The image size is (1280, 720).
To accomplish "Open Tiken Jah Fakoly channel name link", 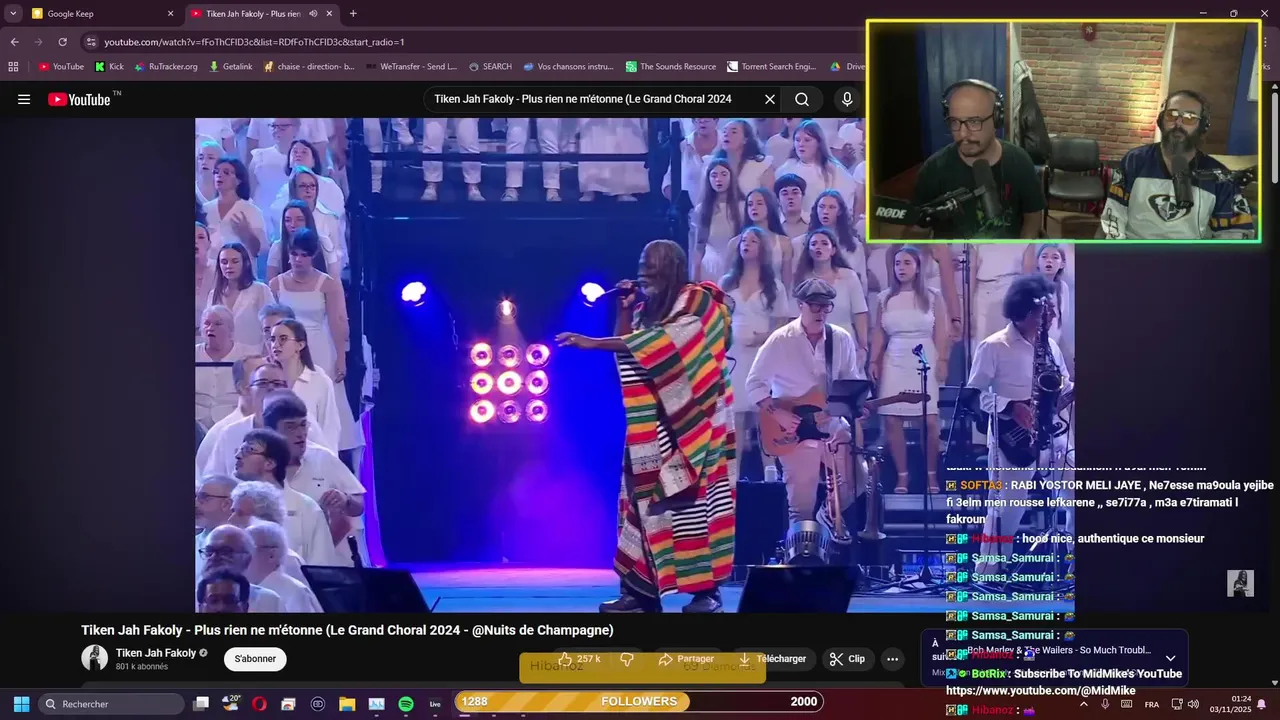I will (156, 653).
